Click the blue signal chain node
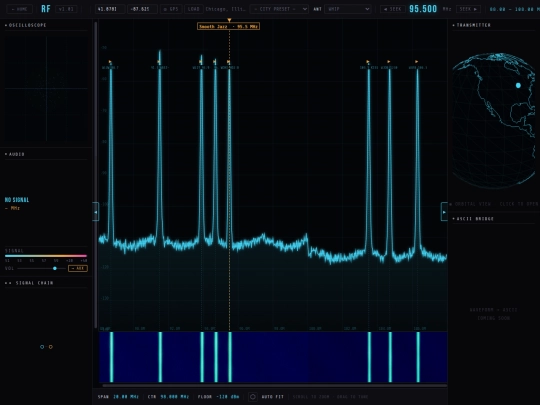This screenshot has width=540, height=405. pyautogui.click(x=42, y=347)
